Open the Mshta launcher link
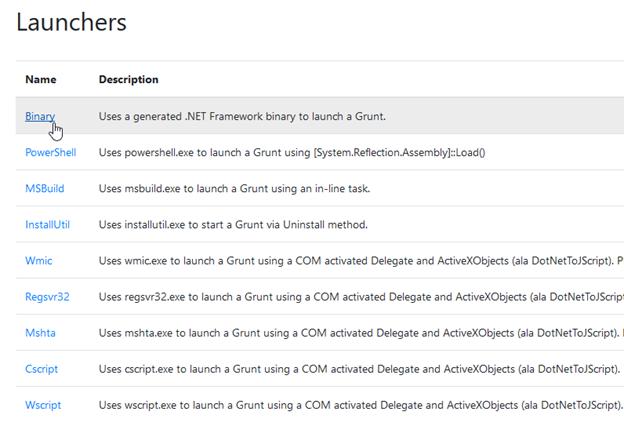 [x=41, y=332]
